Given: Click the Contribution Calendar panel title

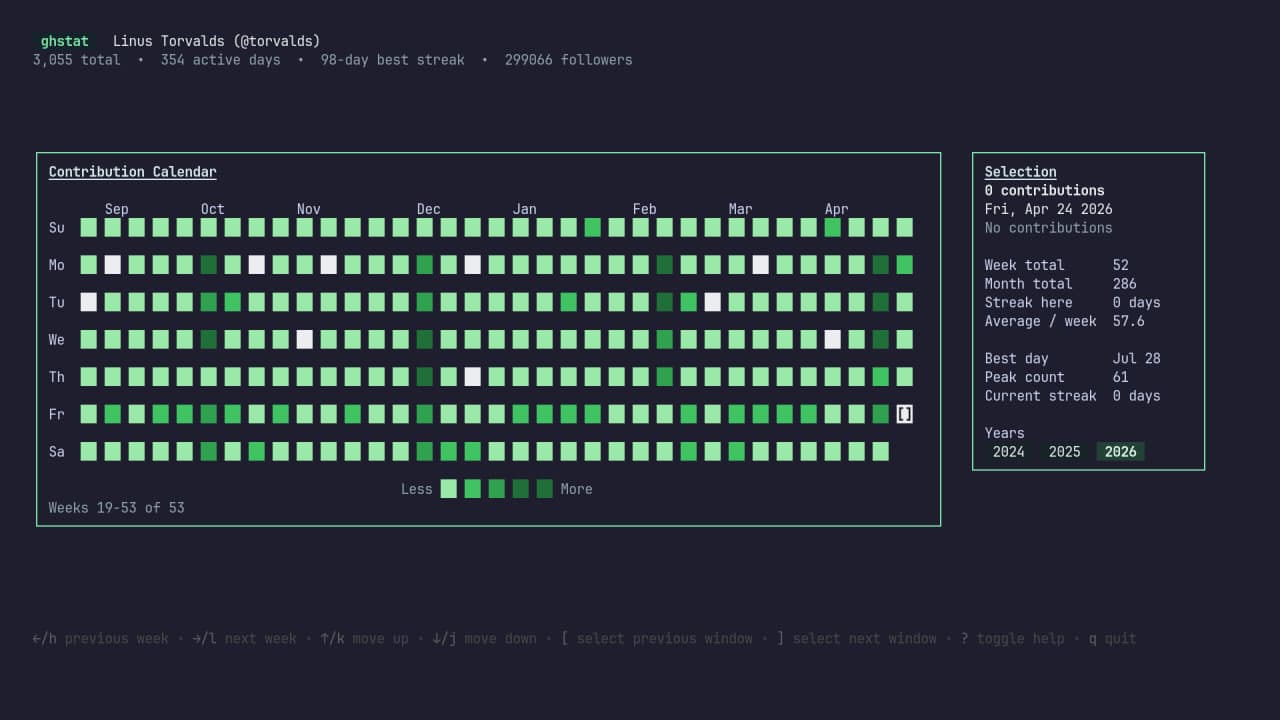Looking at the screenshot, I should [x=132, y=172].
